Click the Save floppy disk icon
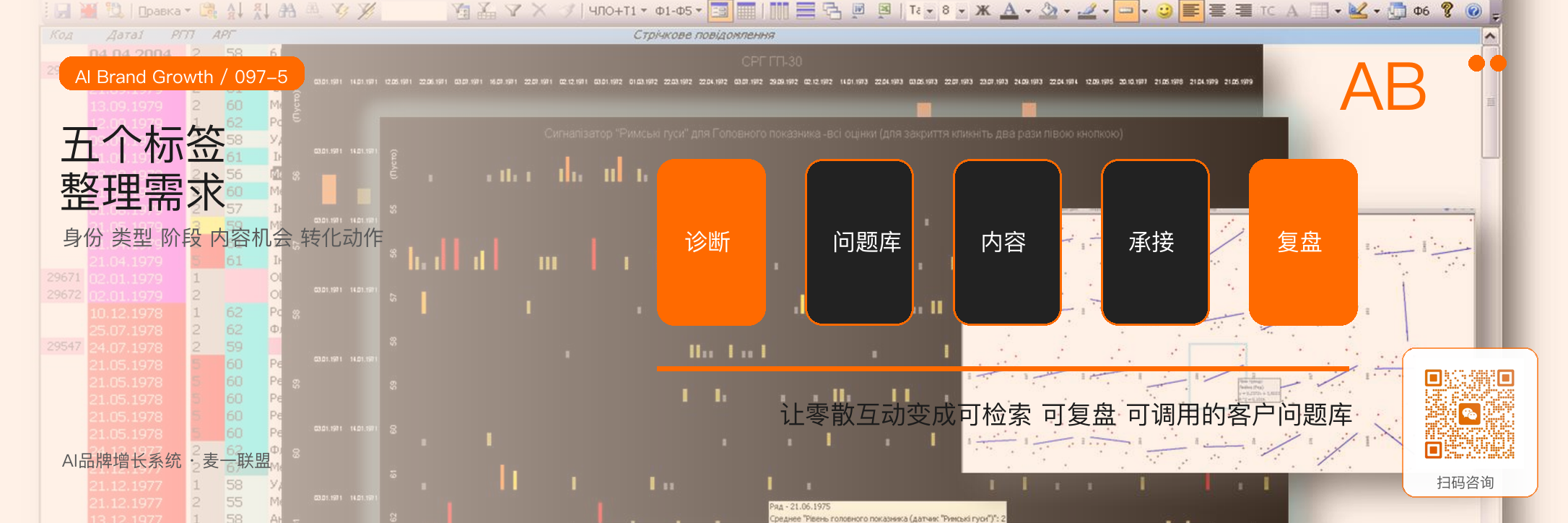Viewport: 1568px width, 523px height. [x=63, y=11]
